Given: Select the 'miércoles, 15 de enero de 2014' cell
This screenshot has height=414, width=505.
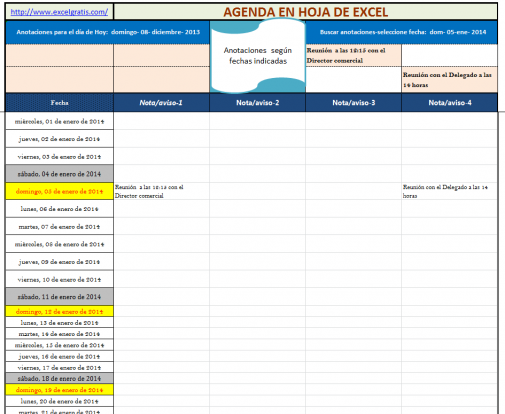Looking at the screenshot, I should coord(59,345).
